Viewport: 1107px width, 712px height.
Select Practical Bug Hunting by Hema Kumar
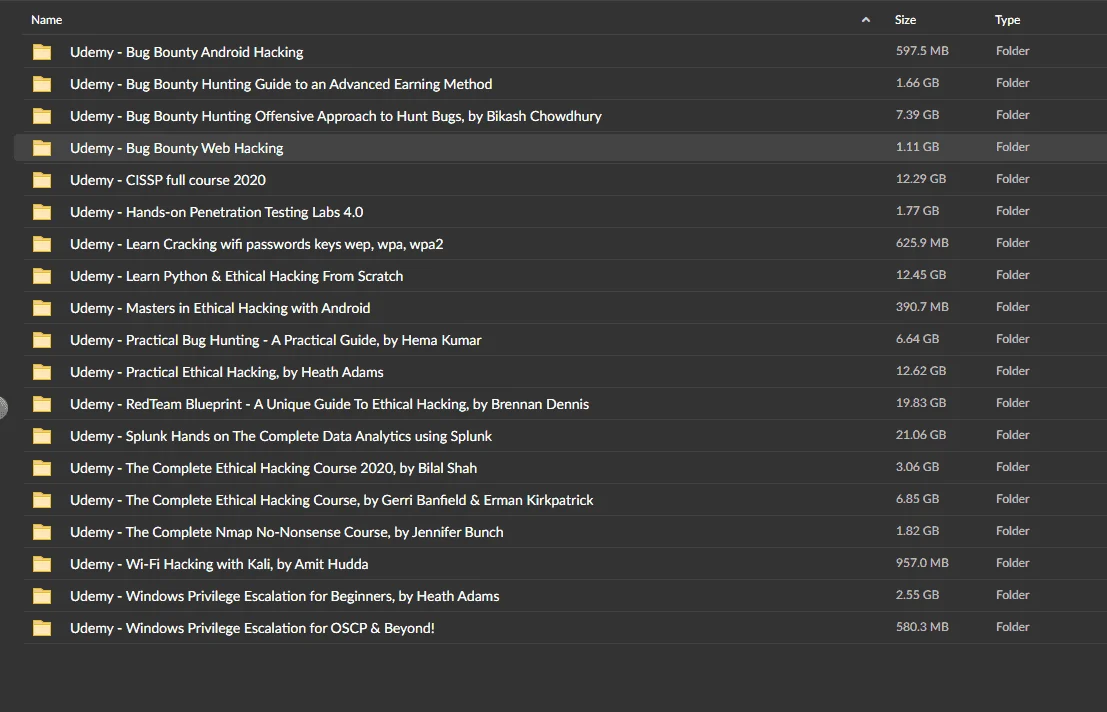pyautogui.click(x=275, y=340)
